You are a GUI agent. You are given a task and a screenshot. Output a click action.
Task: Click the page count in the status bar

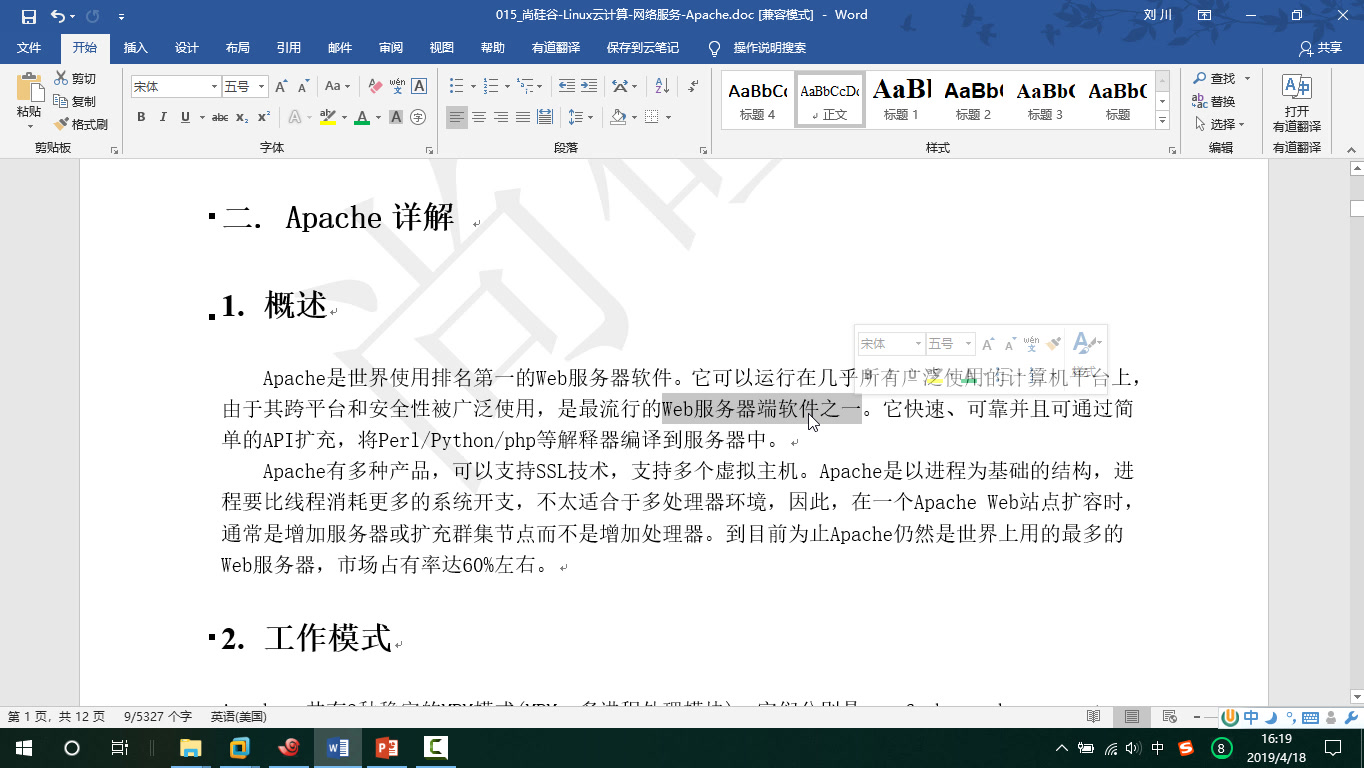pyautogui.click(x=56, y=717)
